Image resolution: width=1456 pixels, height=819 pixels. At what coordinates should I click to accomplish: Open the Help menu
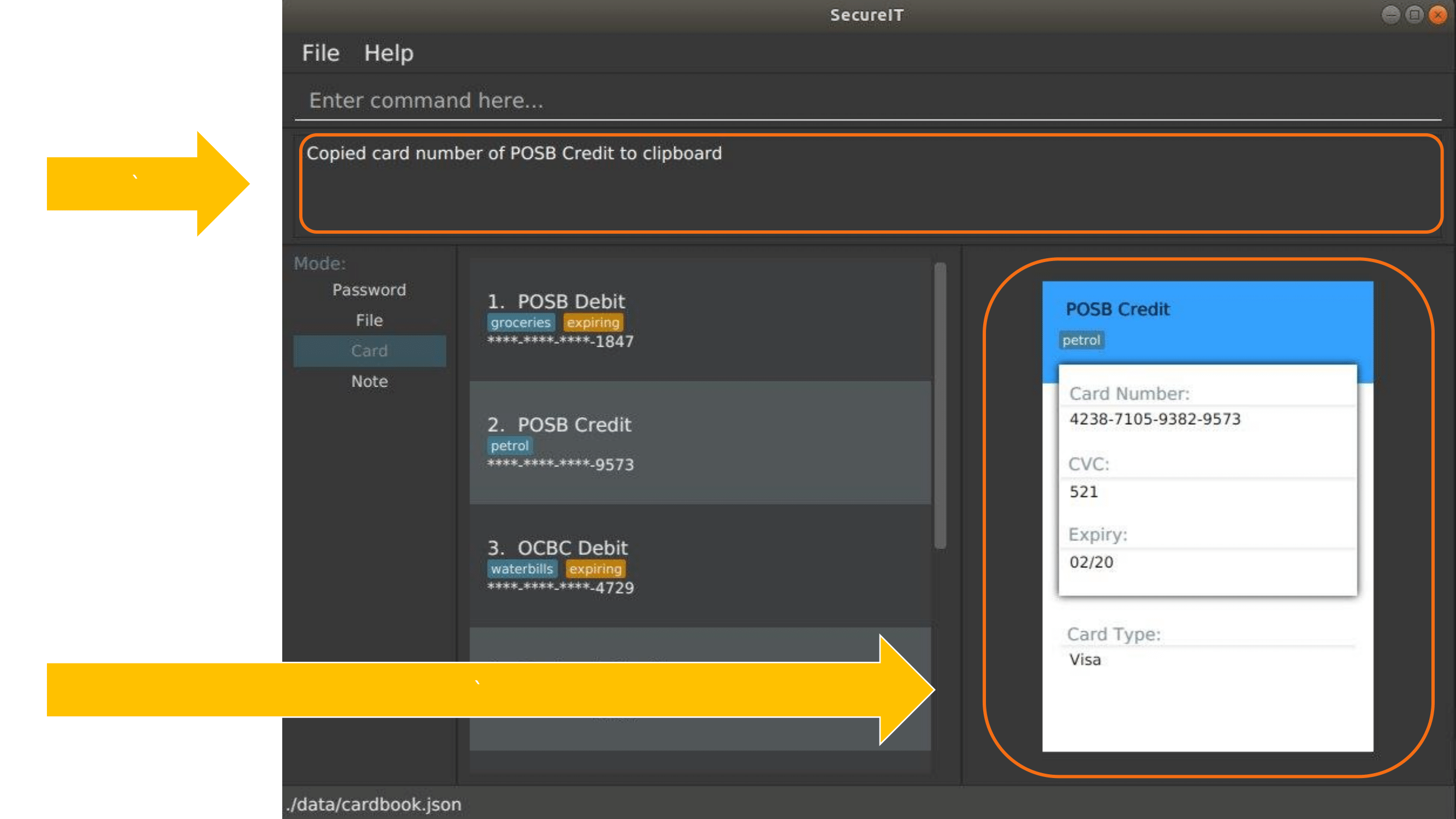click(389, 53)
